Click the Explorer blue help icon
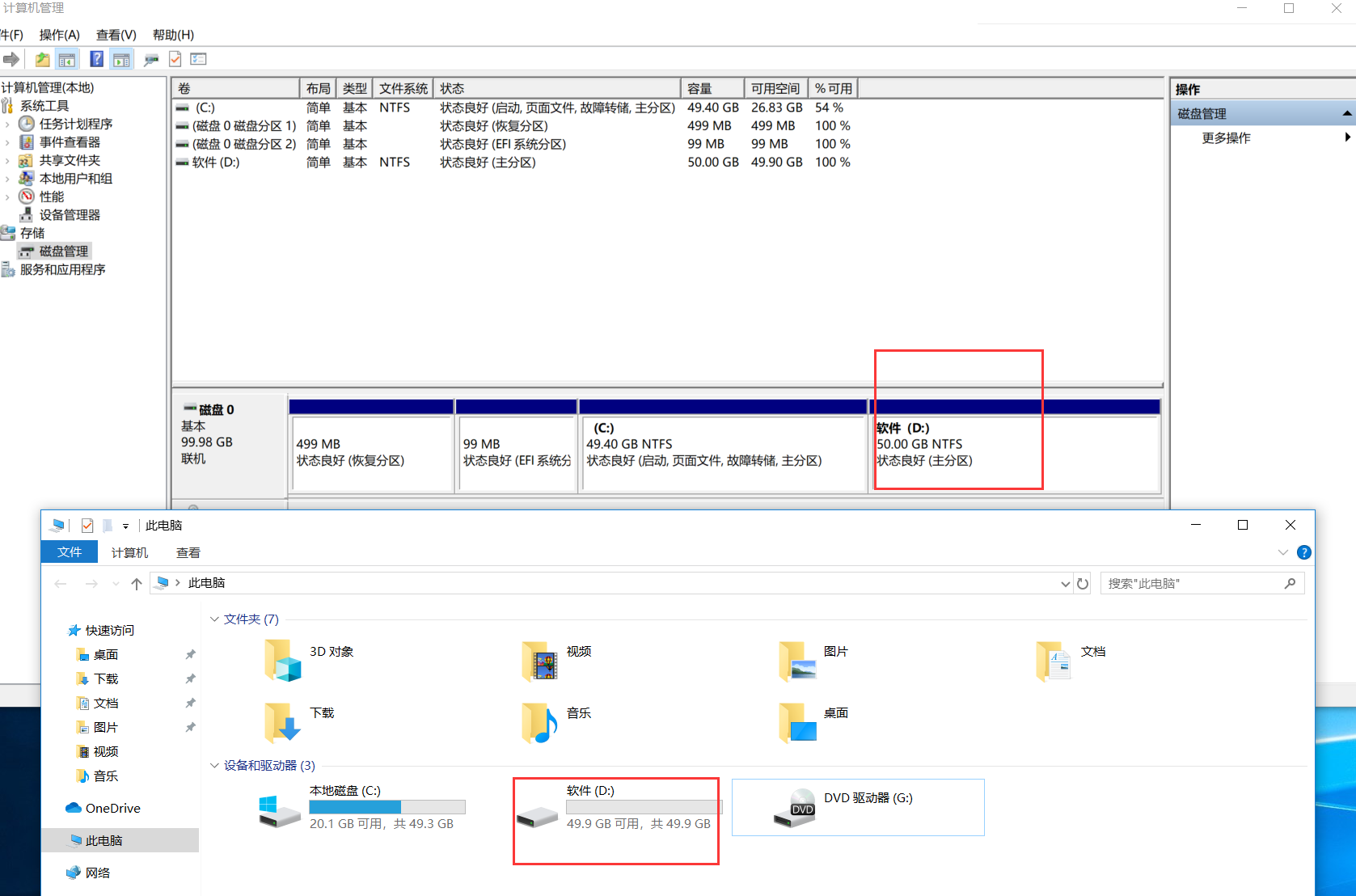 [1304, 552]
